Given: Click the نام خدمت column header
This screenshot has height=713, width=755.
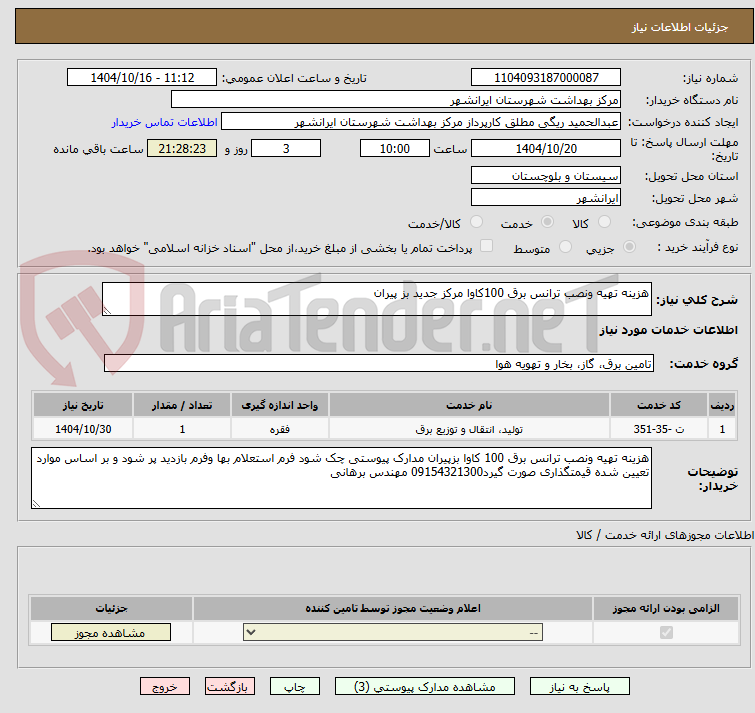Looking at the screenshot, I should [x=469, y=405].
